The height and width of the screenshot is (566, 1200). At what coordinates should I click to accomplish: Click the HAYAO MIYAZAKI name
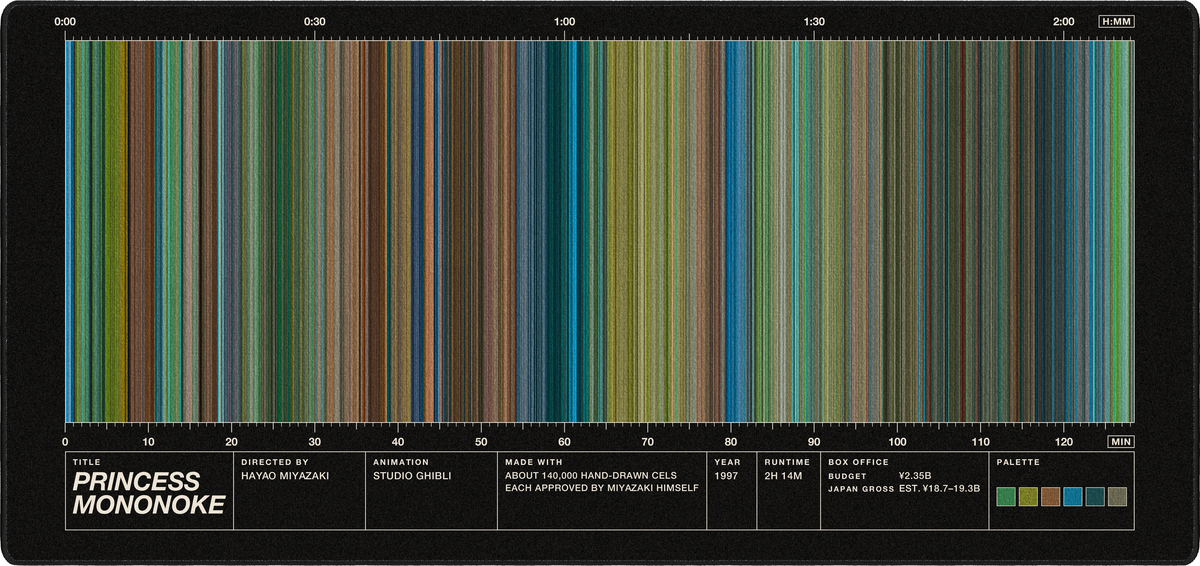point(285,476)
